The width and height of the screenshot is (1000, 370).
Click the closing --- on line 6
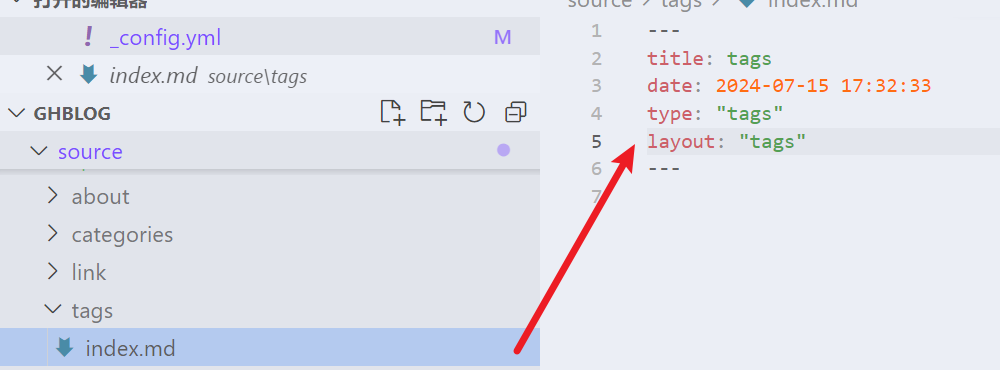pyautogui.click(x=664, y=168)
